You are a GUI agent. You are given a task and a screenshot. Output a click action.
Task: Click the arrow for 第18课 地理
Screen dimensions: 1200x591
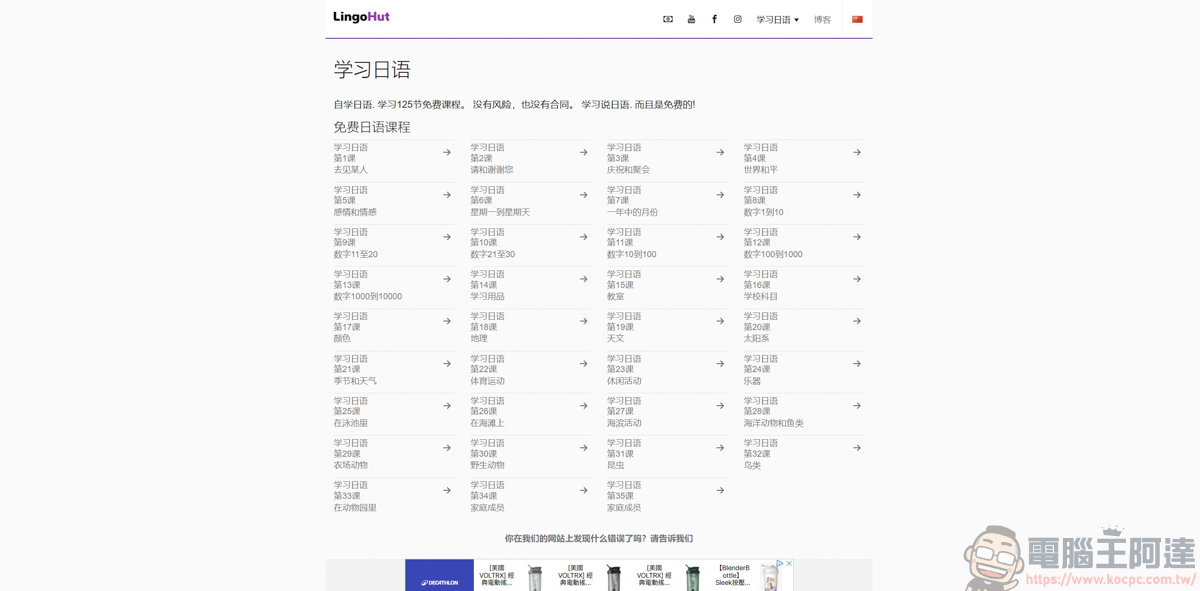(x=584, y=321)
